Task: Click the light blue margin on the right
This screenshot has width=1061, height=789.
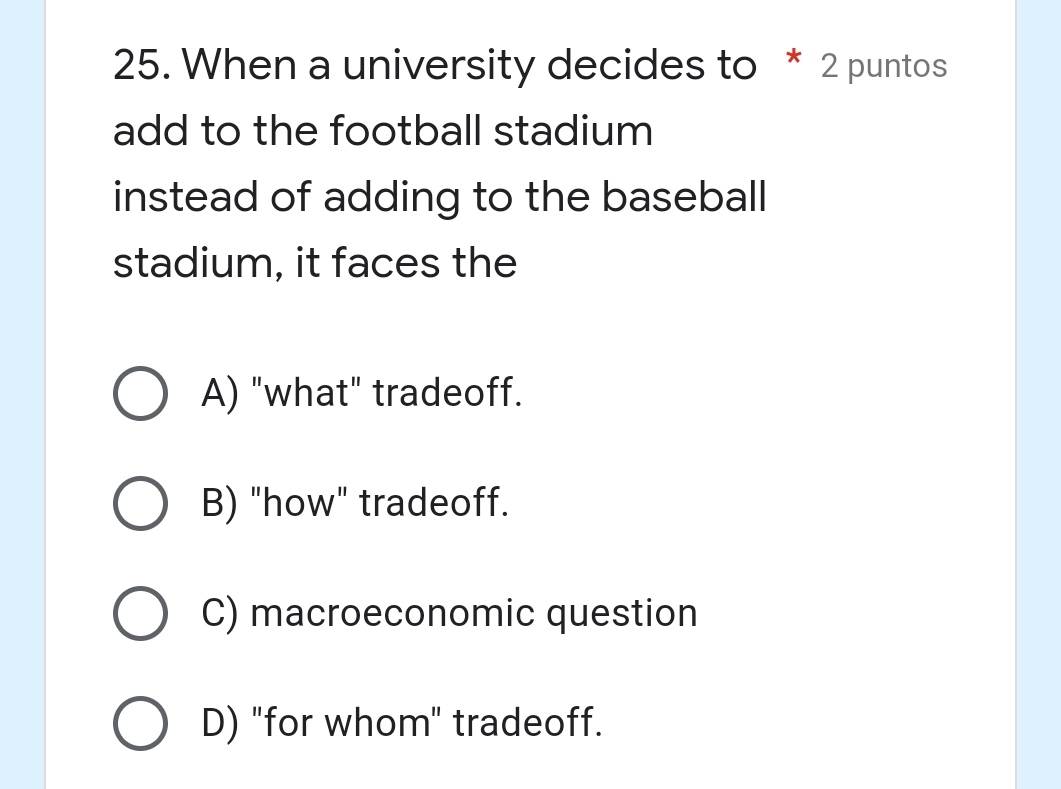Action: click(x=1038, y=394)
